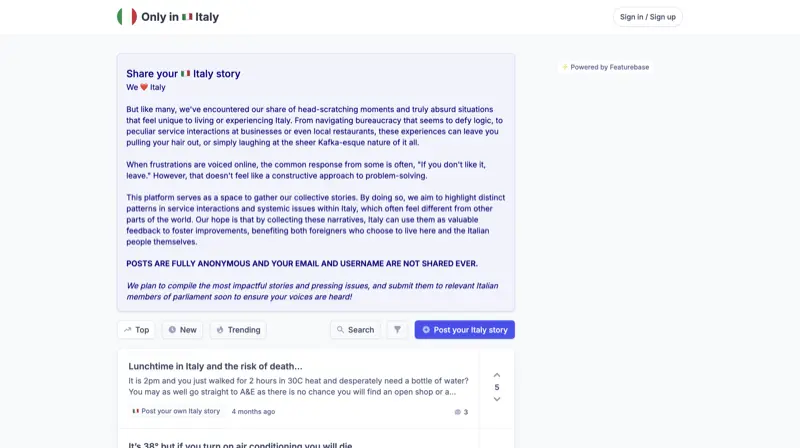800x448 pixels.
Task: Downvote the Lunchtime in Italy post
Action: [497, 399]
